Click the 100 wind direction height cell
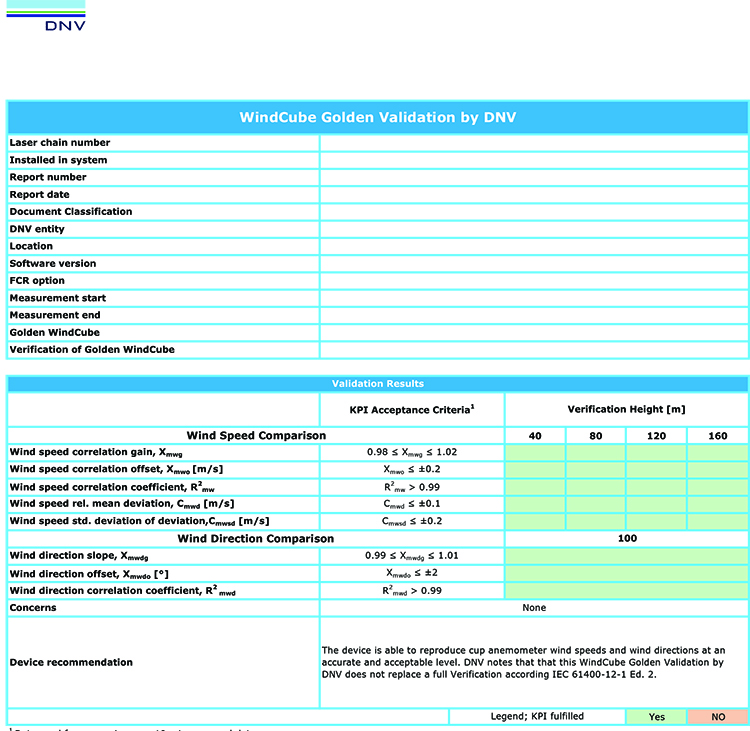The width and height of the screenshot is (750, 731). (x=626, y=539)
